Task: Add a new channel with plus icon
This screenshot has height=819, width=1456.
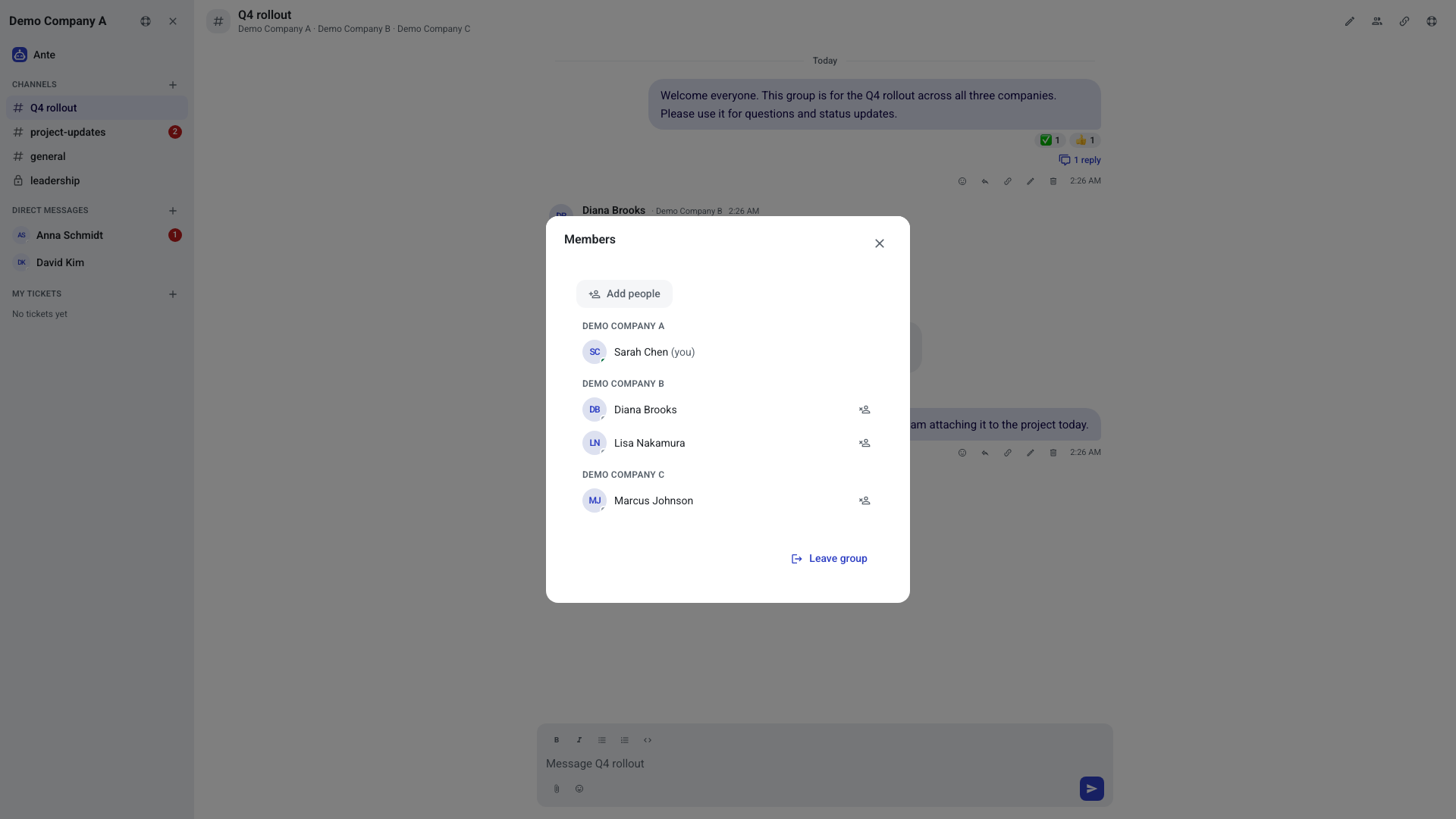Action: tap(173, 85)
